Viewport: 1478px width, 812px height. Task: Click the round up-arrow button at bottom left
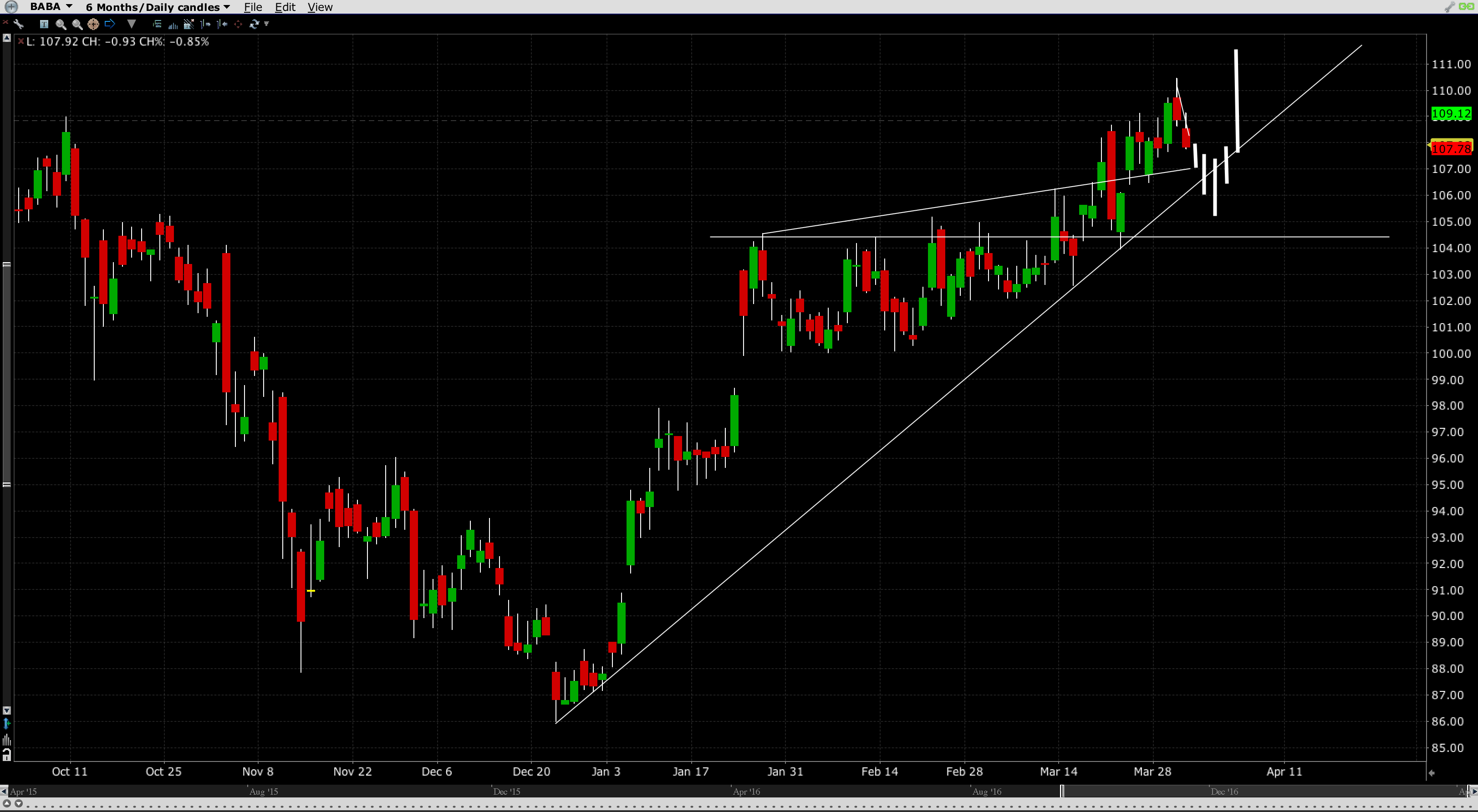point(7,804)
